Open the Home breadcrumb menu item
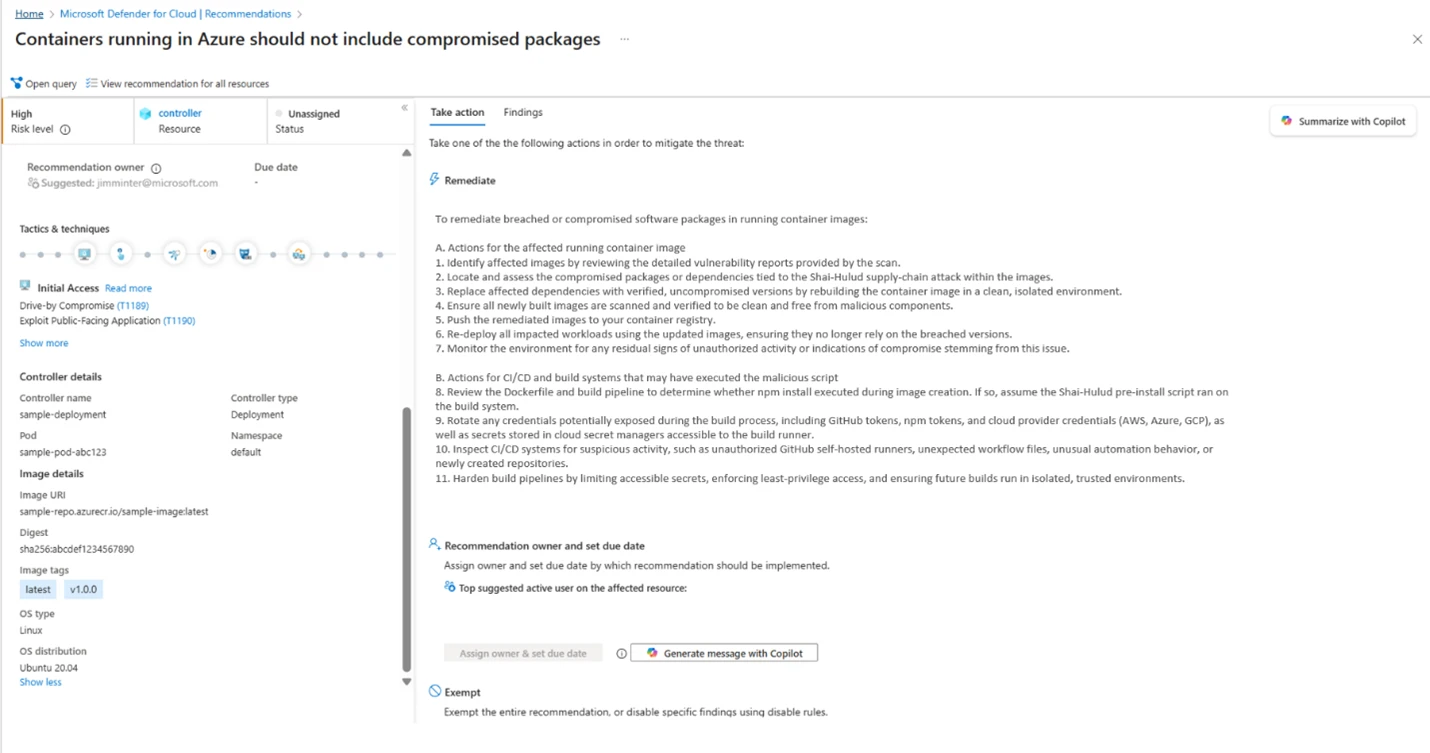 tap(28, 13)
